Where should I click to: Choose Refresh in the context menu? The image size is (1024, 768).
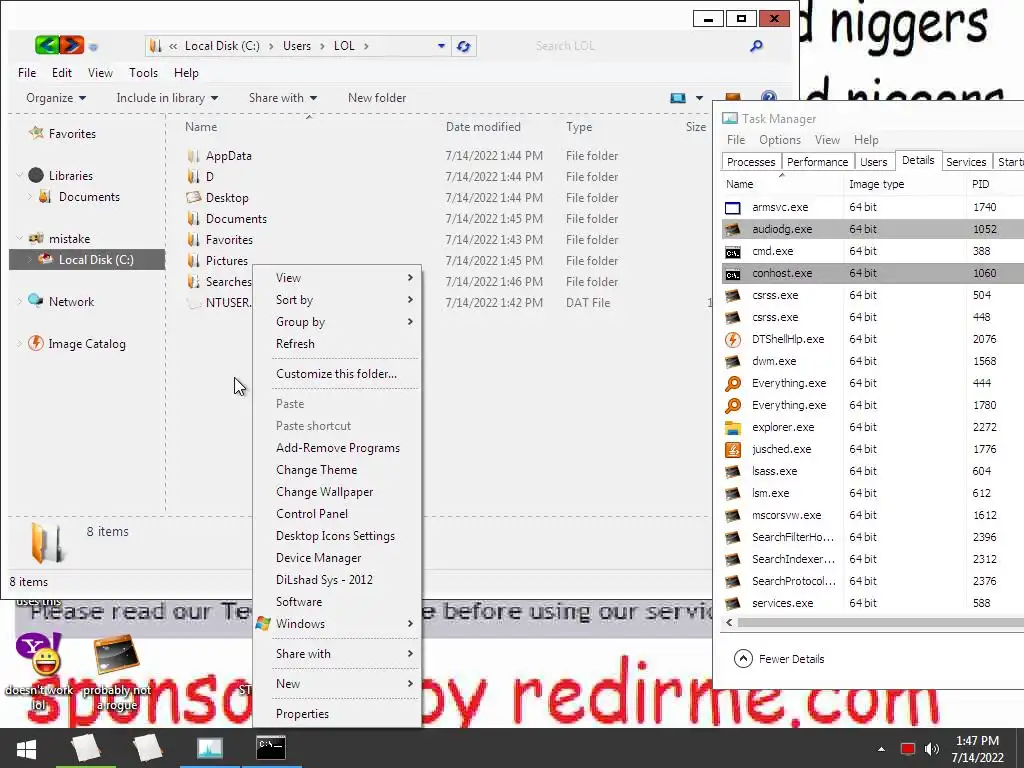coord(337,344)
